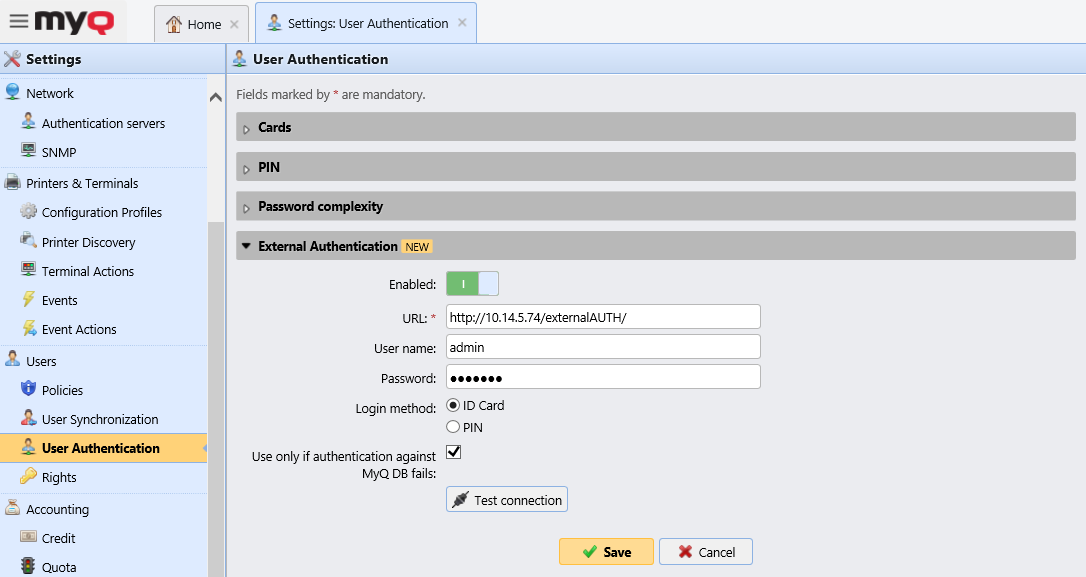Screen dimensions: 1086x577
Task: Click inside the URL input field
Action: point(603,316)
